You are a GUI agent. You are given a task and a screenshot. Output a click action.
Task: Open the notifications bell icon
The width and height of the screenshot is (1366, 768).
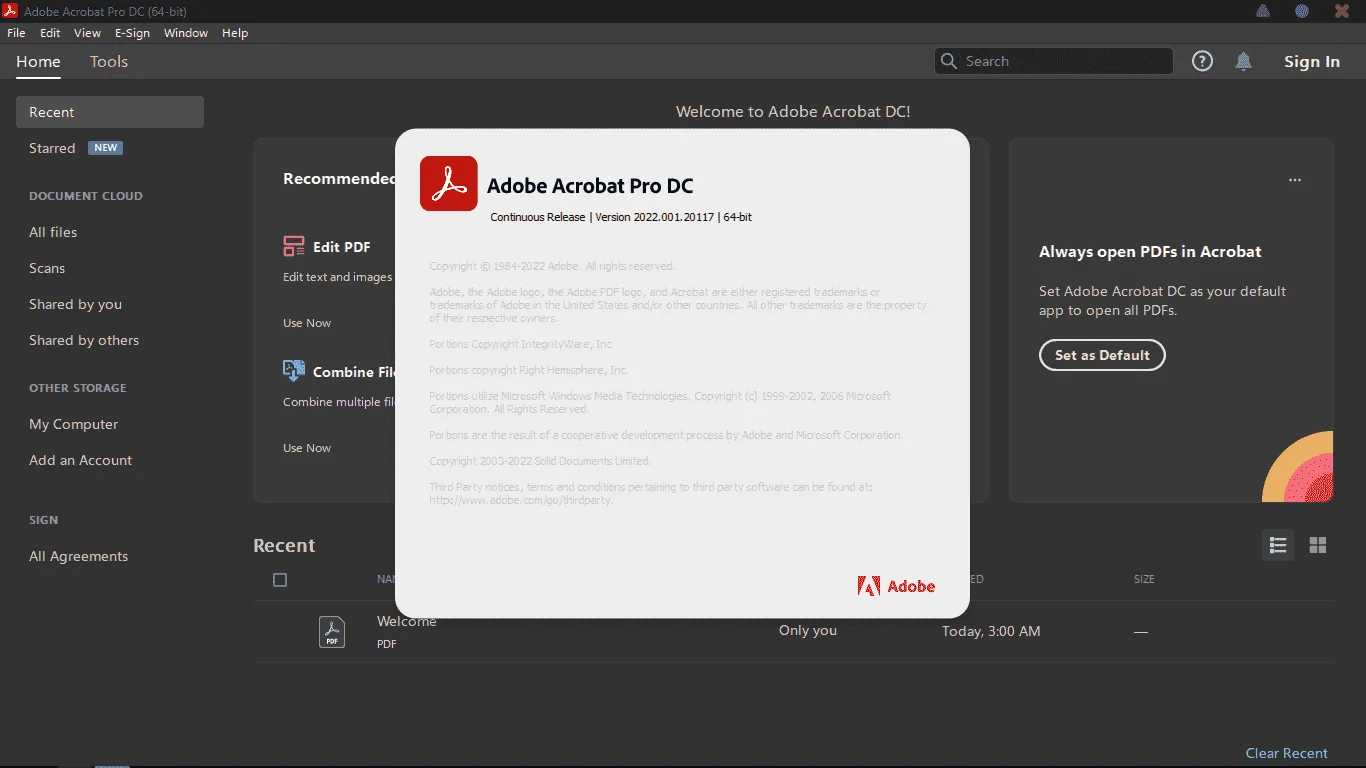click(1243, 61)
